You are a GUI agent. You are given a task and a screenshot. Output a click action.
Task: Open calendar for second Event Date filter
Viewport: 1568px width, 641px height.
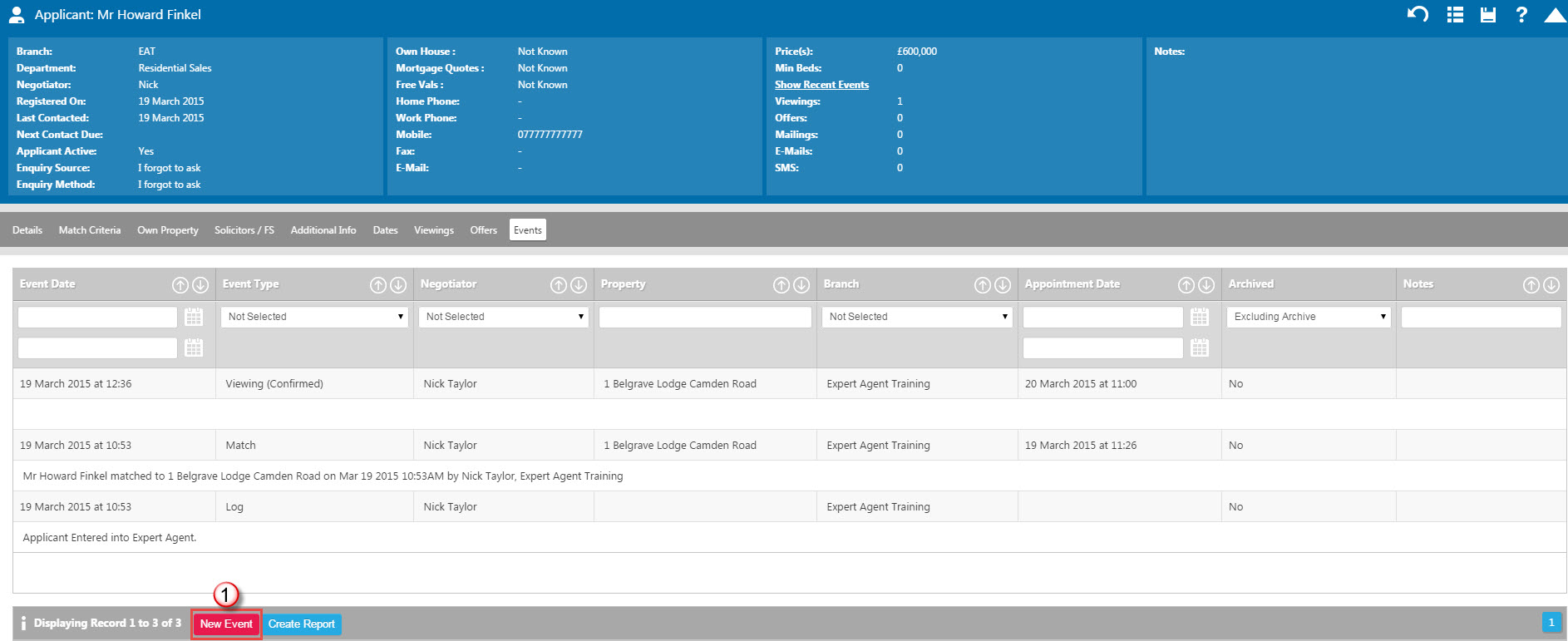[x=194, y=348]
